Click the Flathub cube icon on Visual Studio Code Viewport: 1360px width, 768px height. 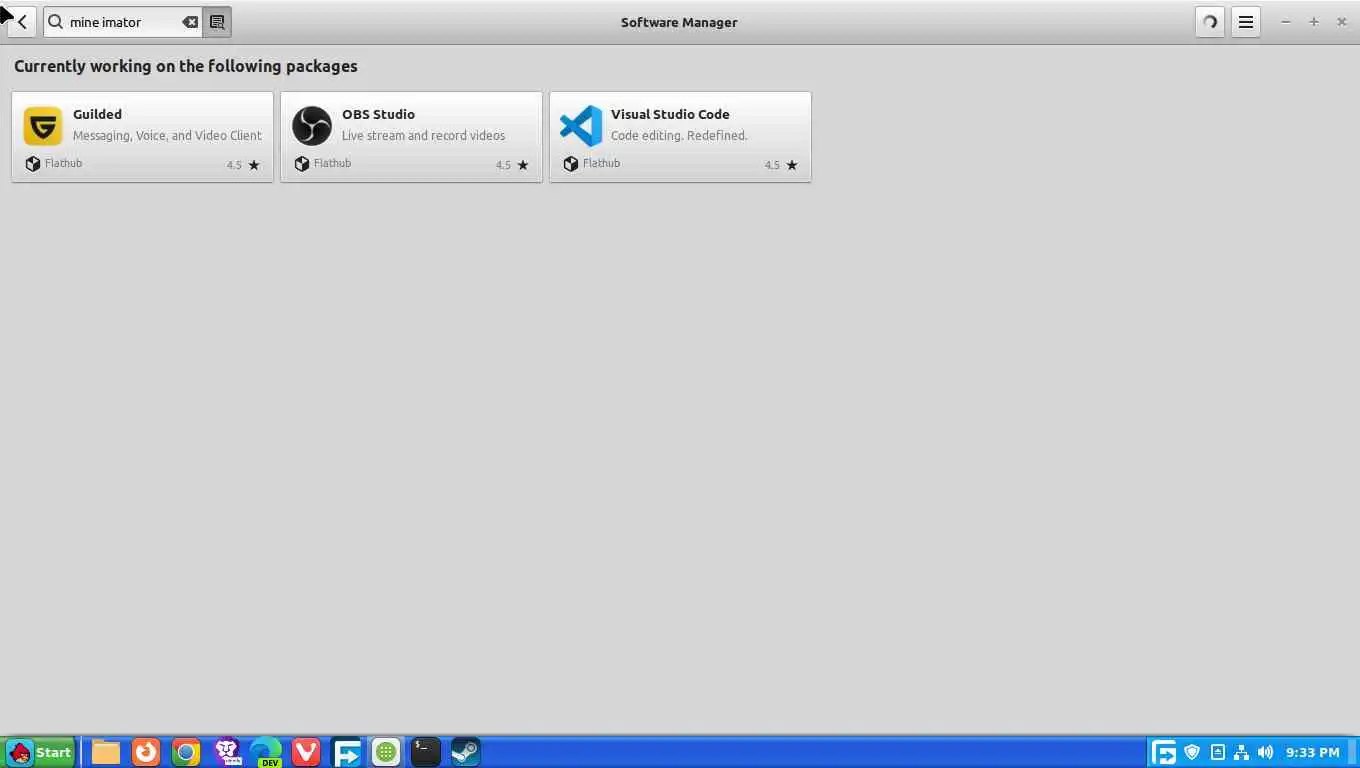(x=570, y=163)
